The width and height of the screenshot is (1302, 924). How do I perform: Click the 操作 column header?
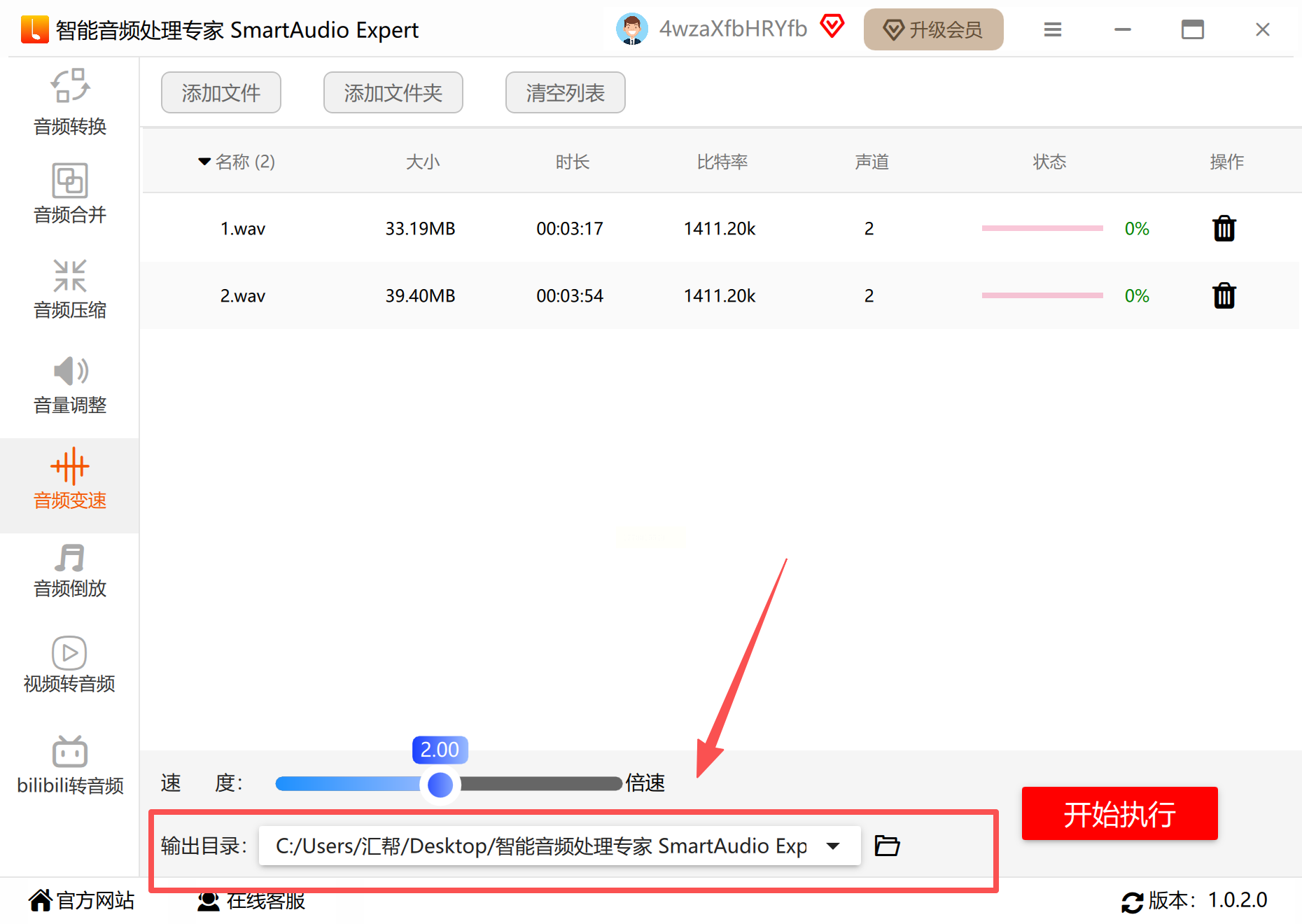coord(1226,162)
